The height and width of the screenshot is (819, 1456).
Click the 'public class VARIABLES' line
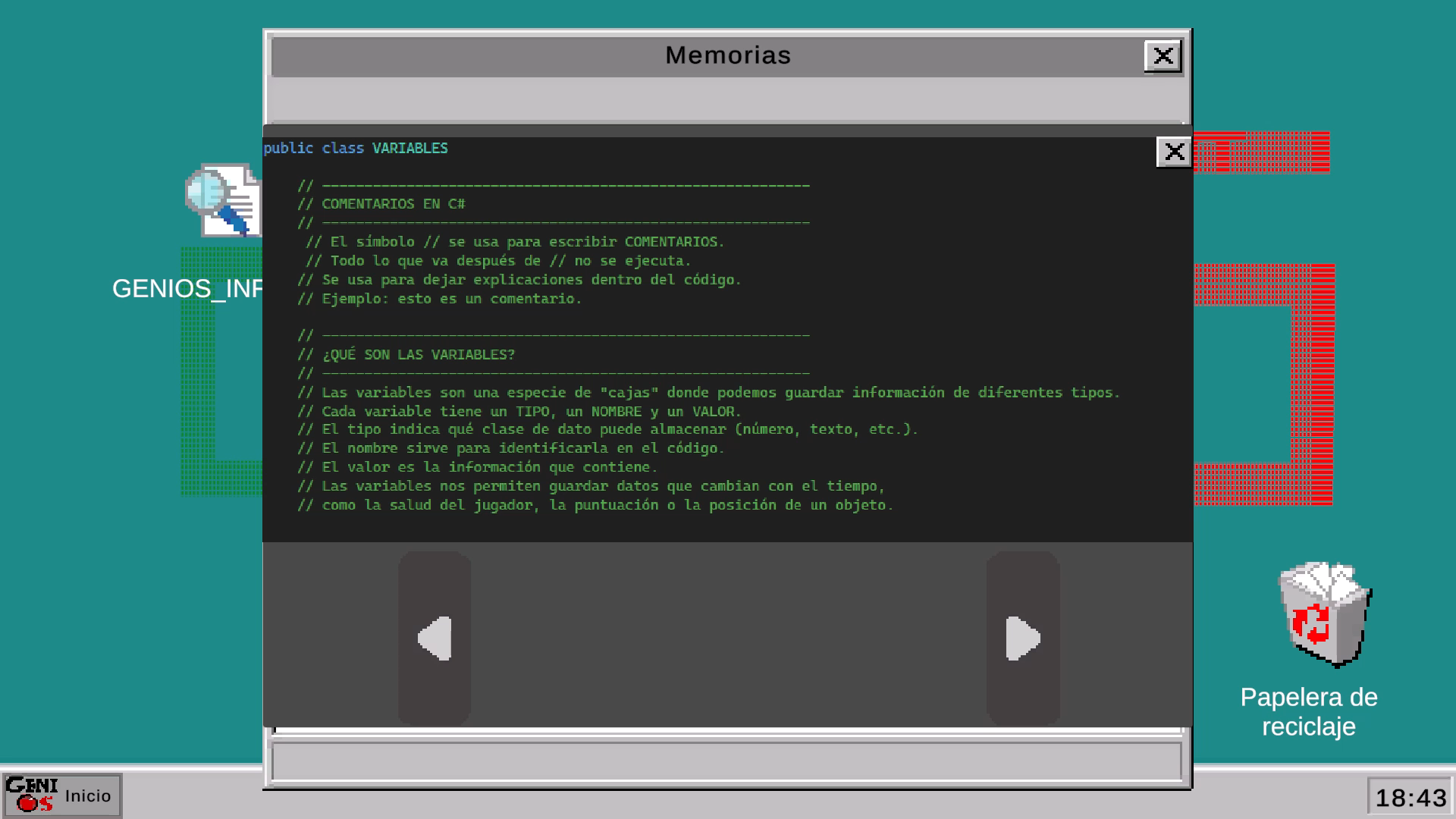point(356,149)
